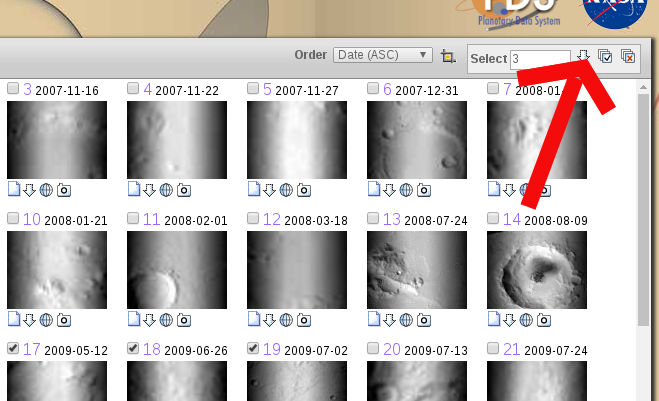Check the box for image 14
Image resolution: width=659 pixels, height=401 pixels.
(x=493, y=218)
